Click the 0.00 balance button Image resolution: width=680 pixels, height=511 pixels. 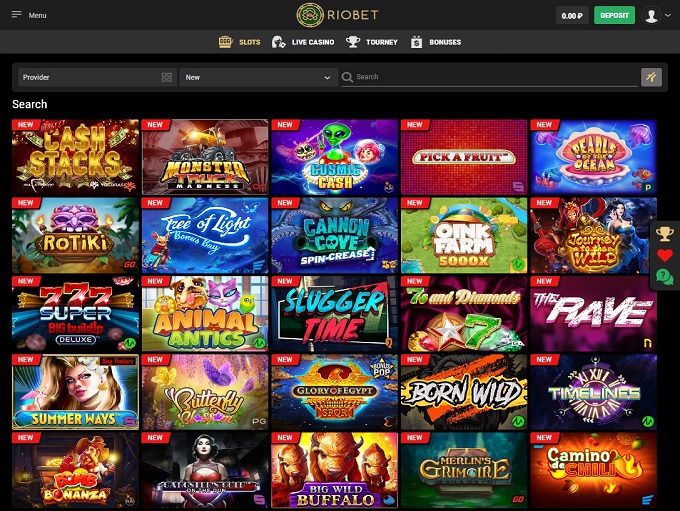(x=572, y=16)
